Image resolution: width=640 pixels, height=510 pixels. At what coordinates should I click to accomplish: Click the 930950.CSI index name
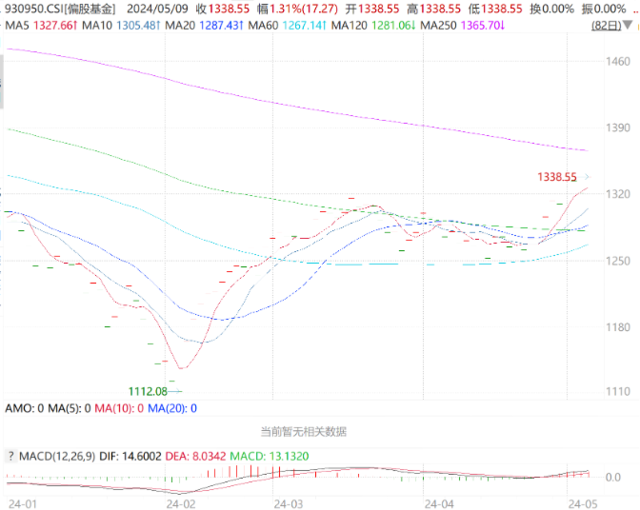58,8
